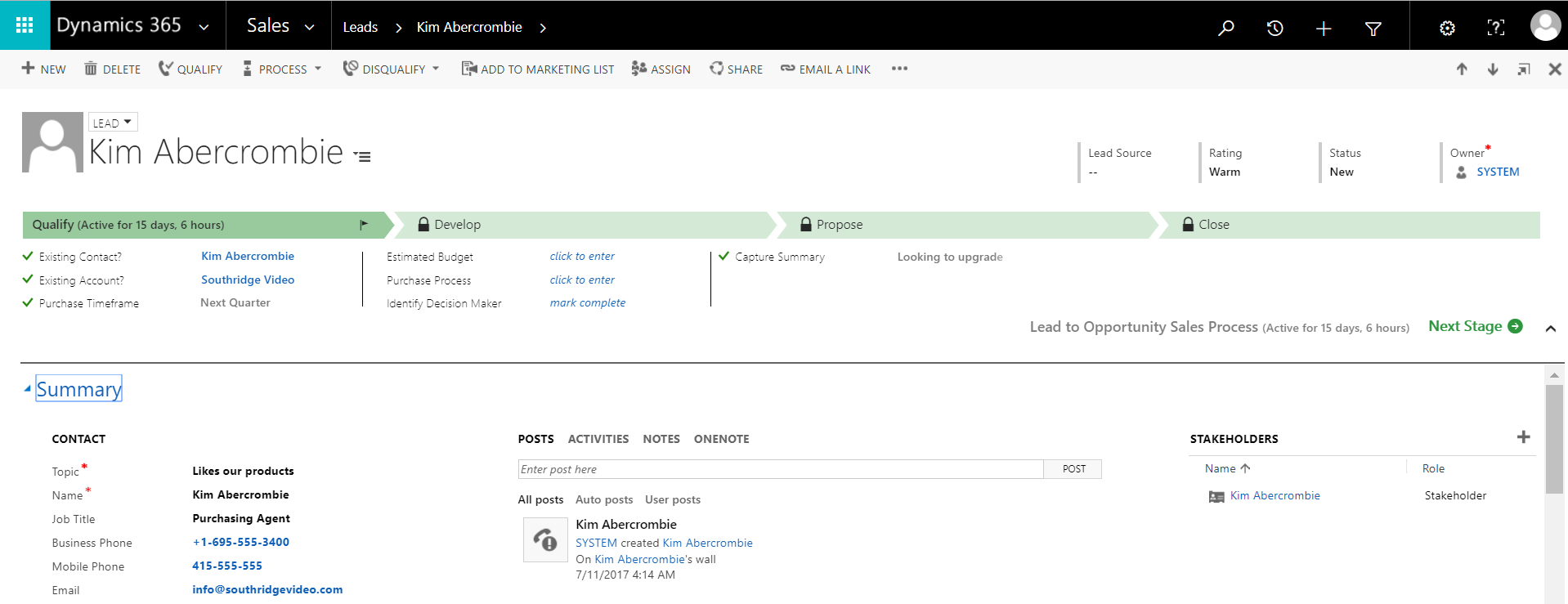Sort stakeholders by Name column
The image size is (1568, 604).
(1227, 469)
